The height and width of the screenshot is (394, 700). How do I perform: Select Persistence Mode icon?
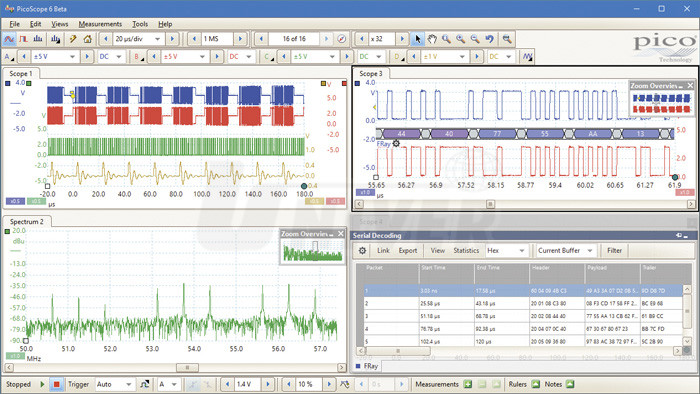pyautogui.click(x=24, y=39)
